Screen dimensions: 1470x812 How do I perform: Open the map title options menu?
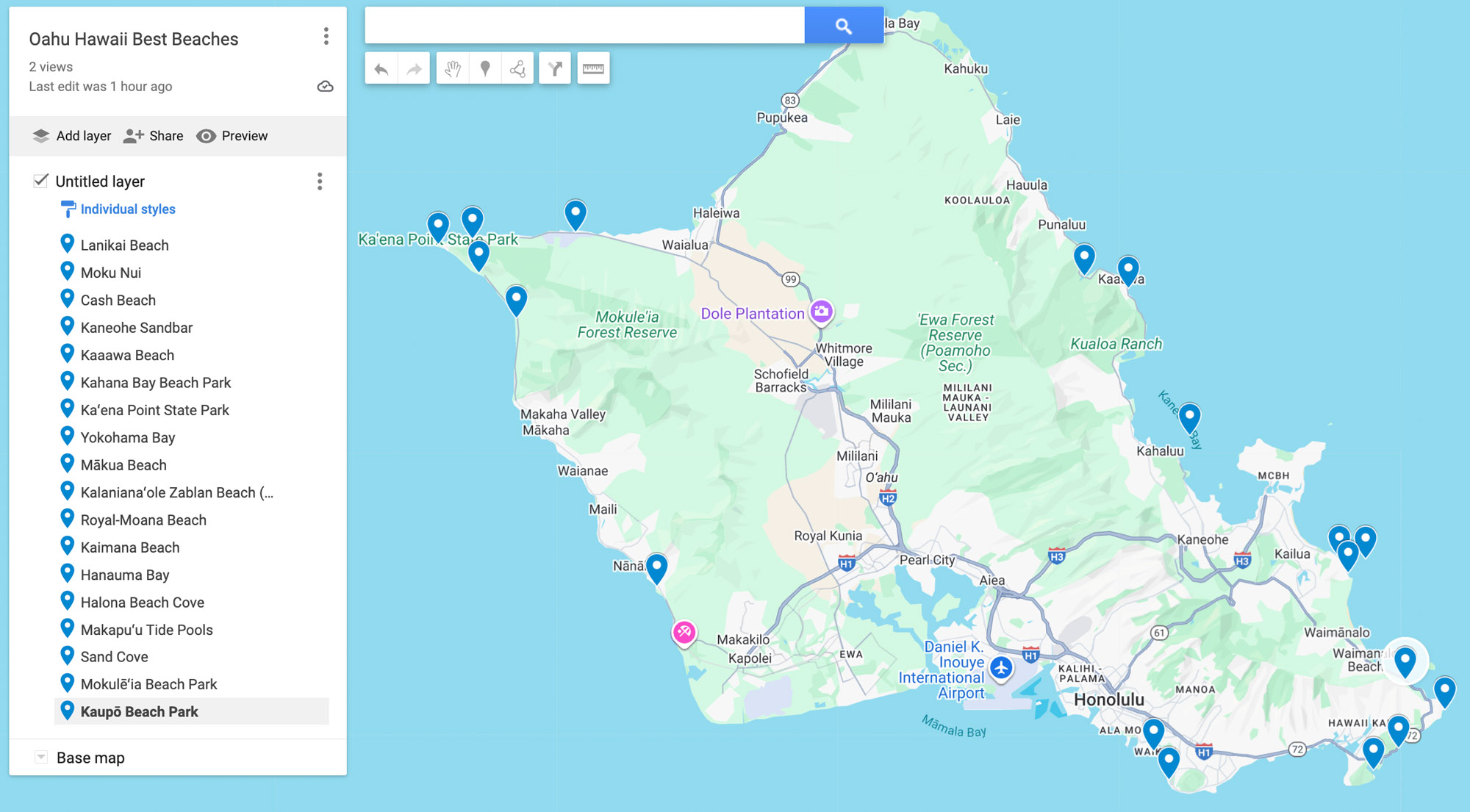point(326,37)
